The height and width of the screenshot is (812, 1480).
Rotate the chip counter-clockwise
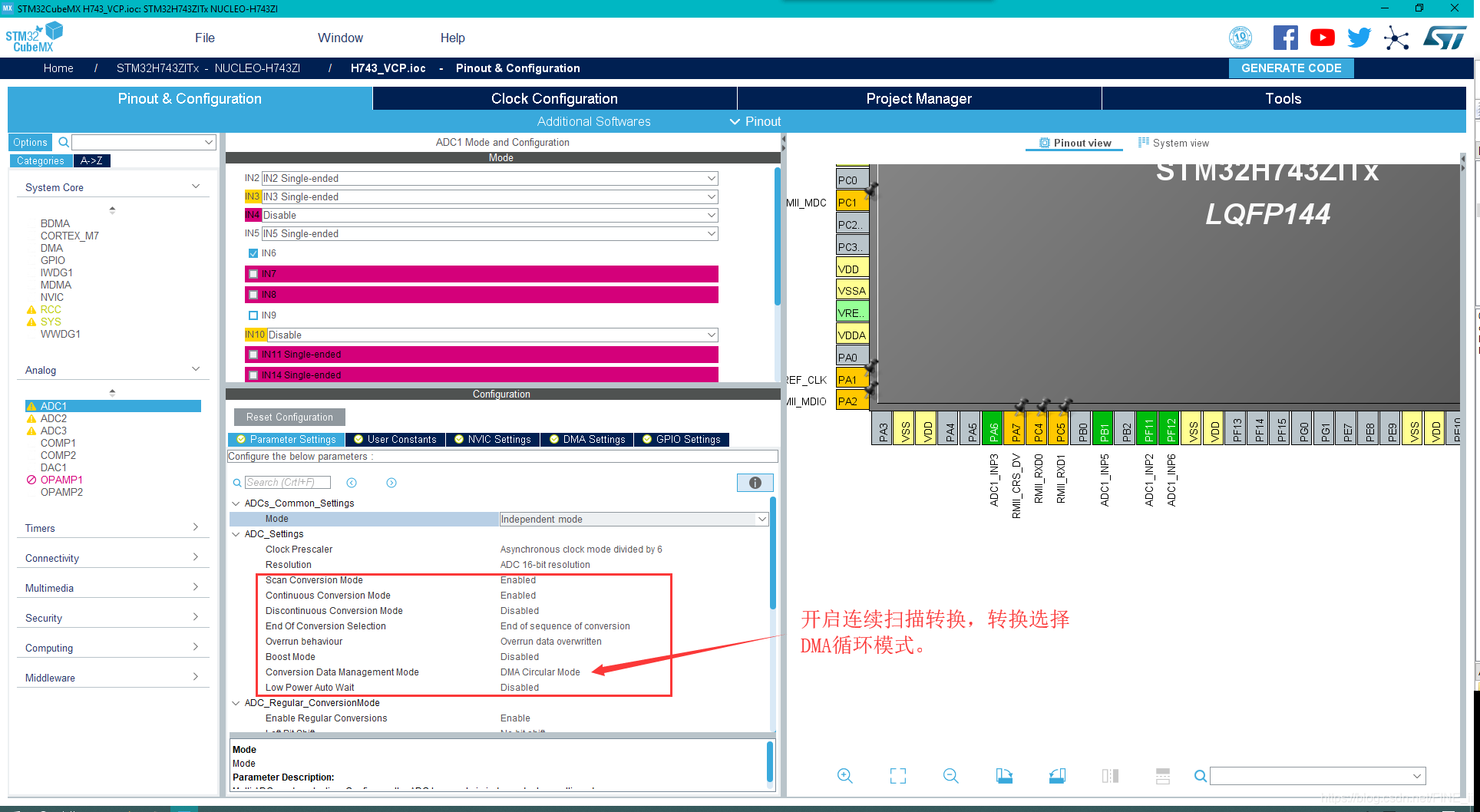(x=1057, y=776)
